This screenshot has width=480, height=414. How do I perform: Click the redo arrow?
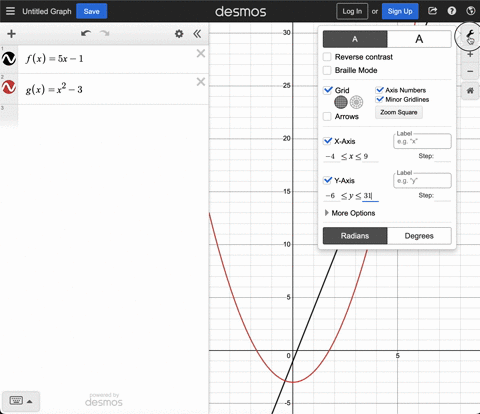(x=104, y=34)
